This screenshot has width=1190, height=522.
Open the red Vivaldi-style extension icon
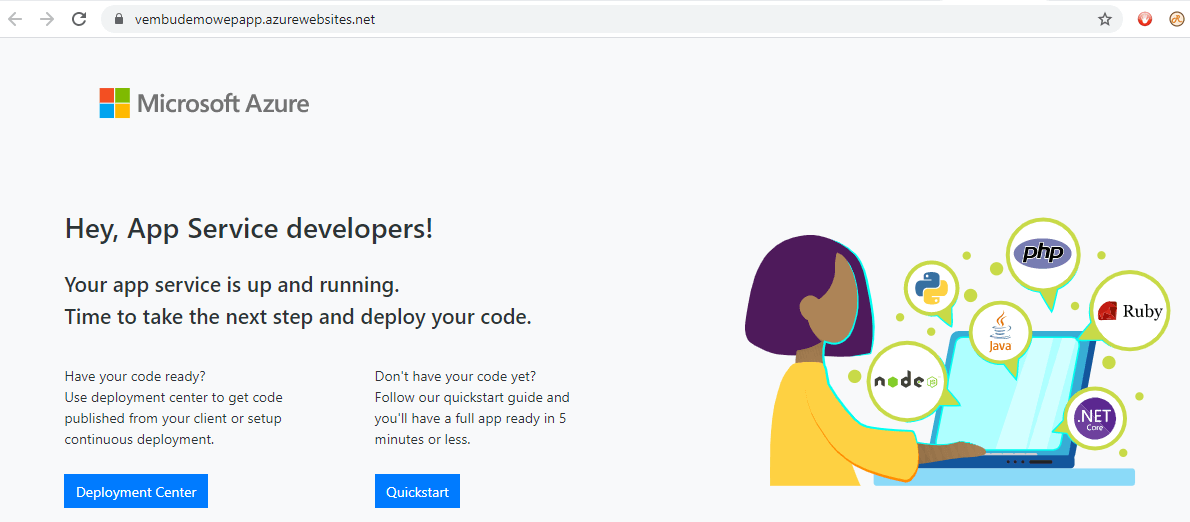click(1144, 20)
